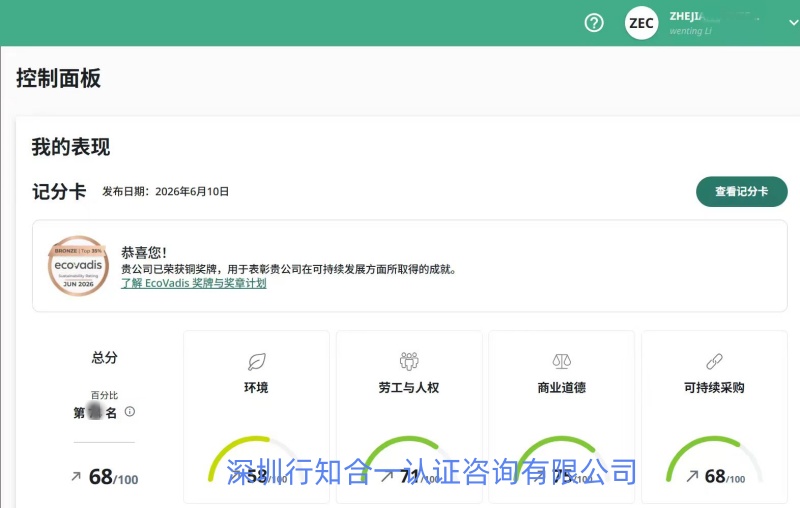Select the 劳工与人权 card title
This screenshot has height=508, width=800.
click(409, 388)
